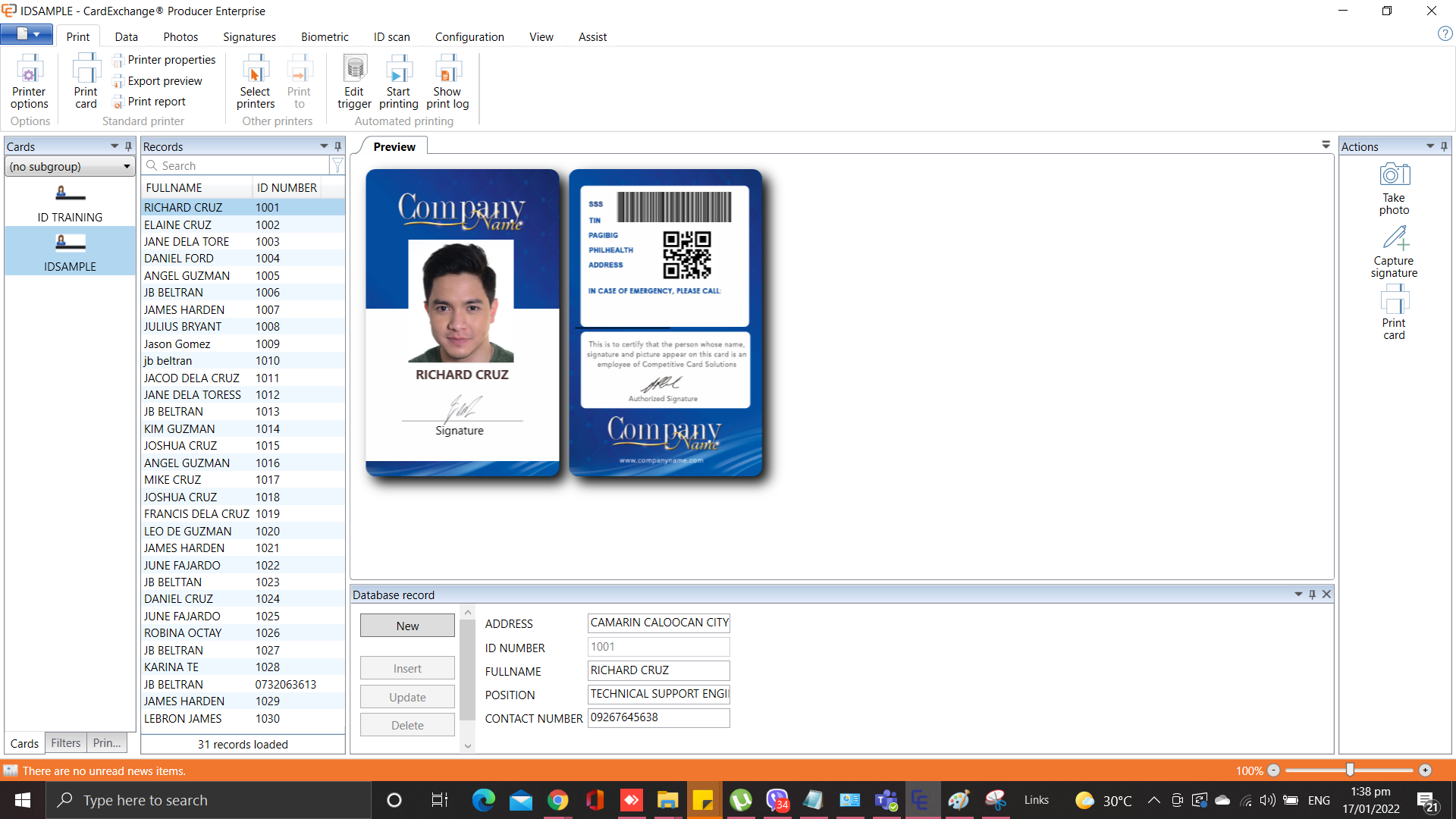Click Capture signature action
This screenshot has height=819, width=1456.
click(x=1394, y=252)
